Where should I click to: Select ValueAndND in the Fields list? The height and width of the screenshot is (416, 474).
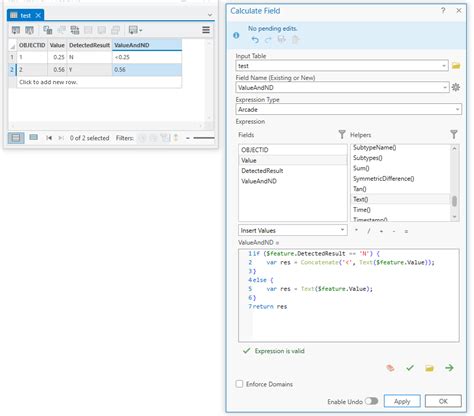coord(293,181)
